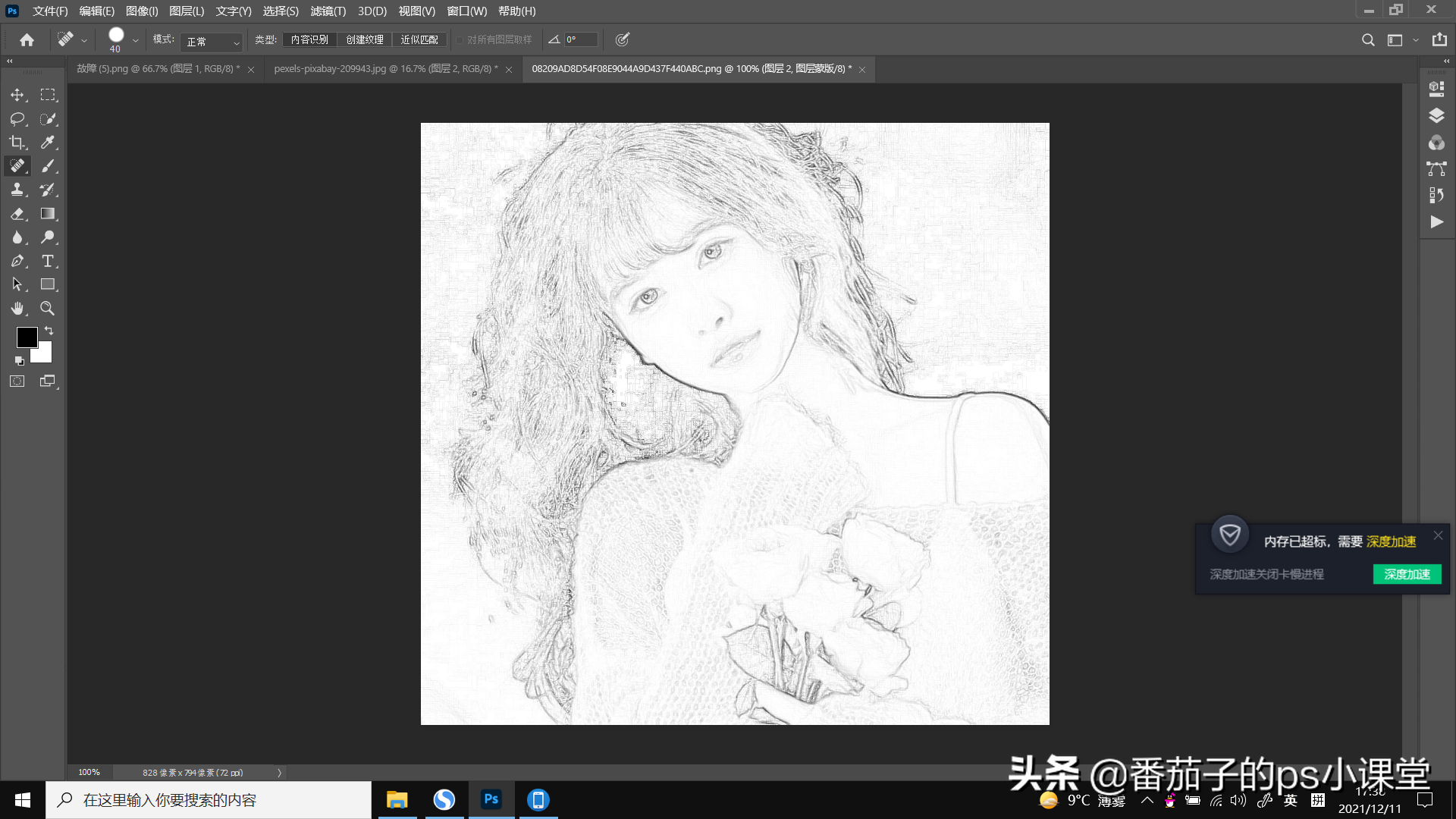Select the Brush tool

[x=48, y=166]
